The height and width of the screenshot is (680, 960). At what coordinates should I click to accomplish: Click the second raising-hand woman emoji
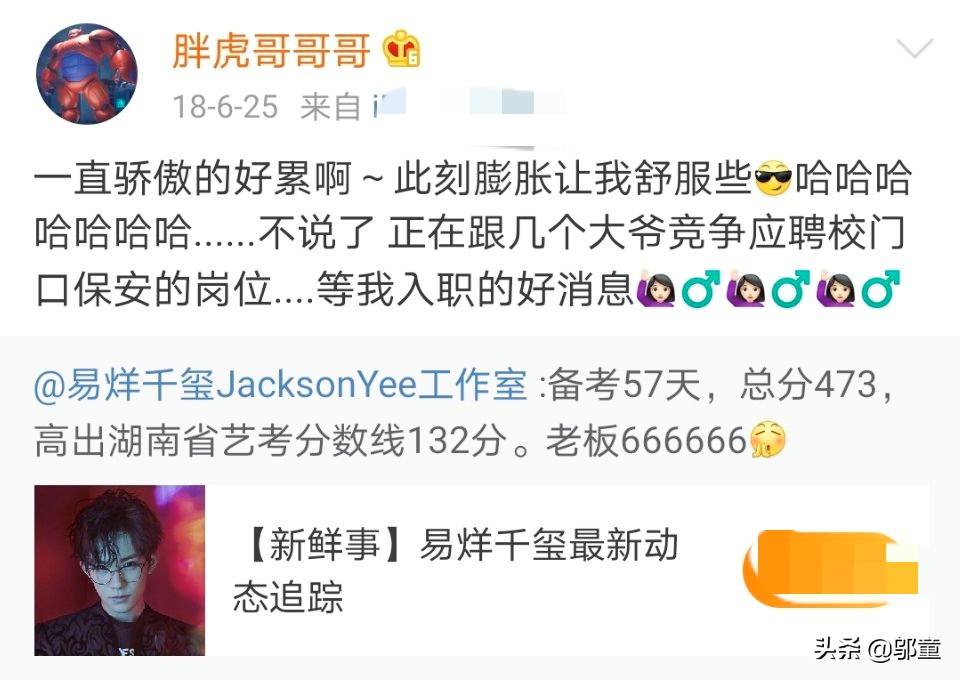point(745,288)
